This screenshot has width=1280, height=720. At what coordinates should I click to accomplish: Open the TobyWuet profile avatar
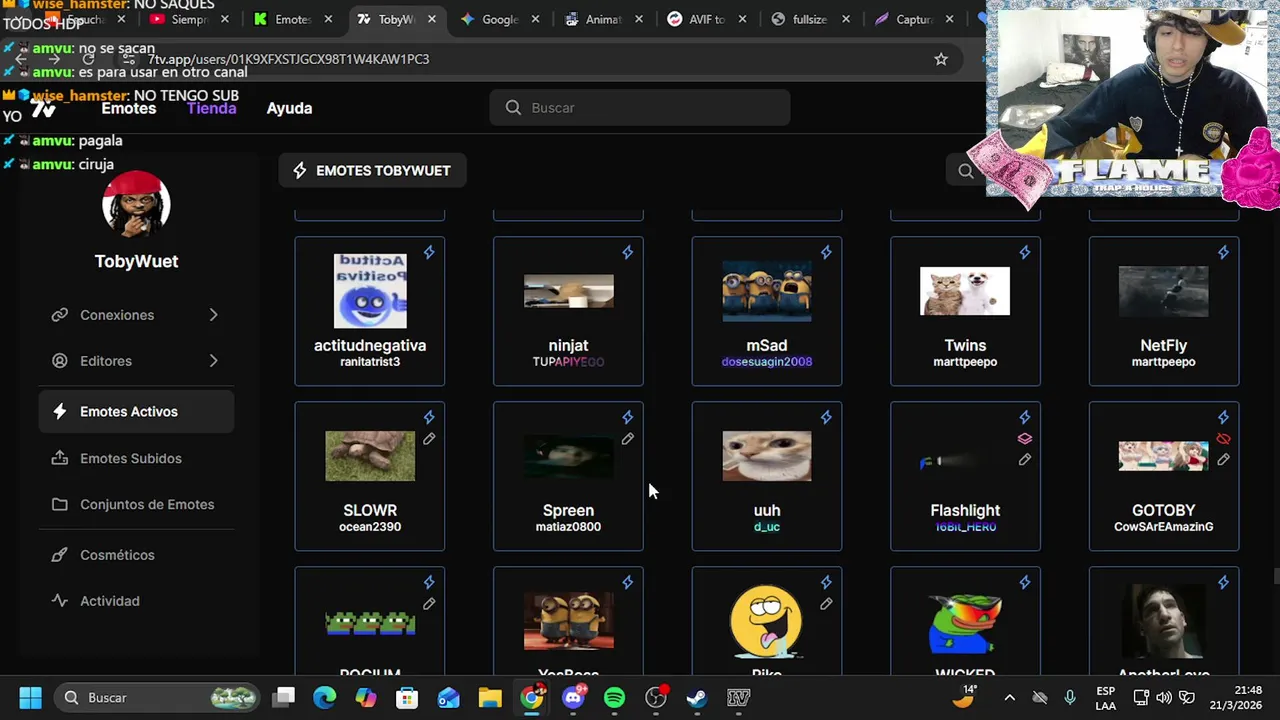[x=136, y=204]
